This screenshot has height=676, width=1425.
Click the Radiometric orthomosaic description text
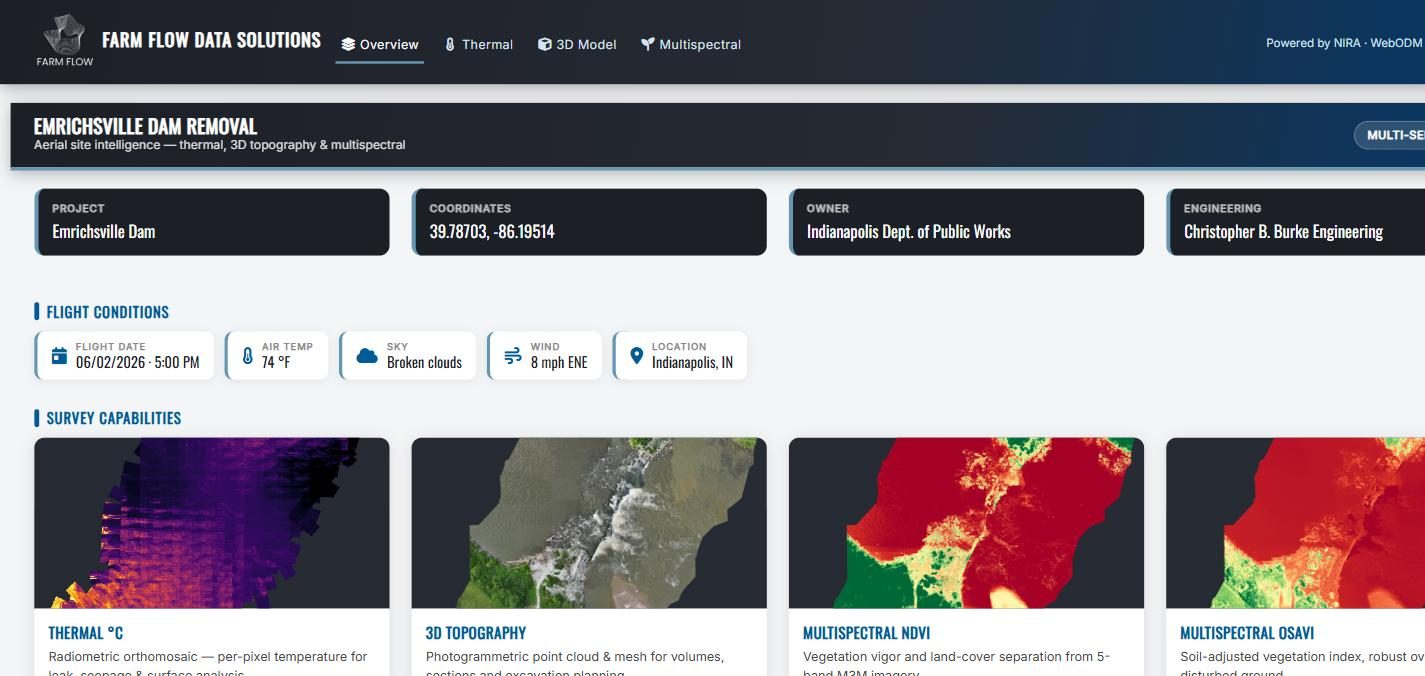pos(208,665)
